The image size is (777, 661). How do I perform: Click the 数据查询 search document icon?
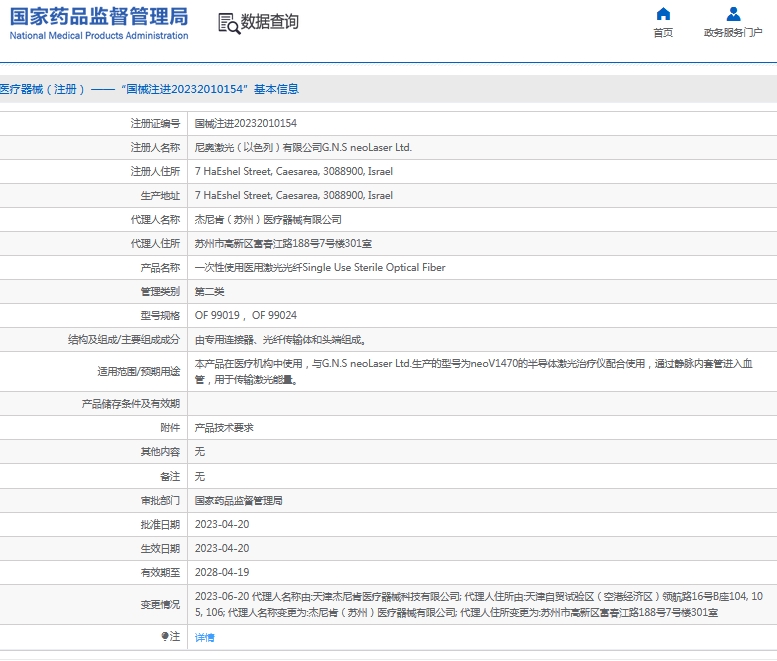(x=229, y=23)
